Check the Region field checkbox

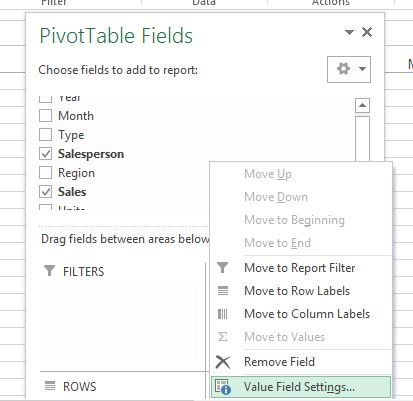click(x=45, y=173)
